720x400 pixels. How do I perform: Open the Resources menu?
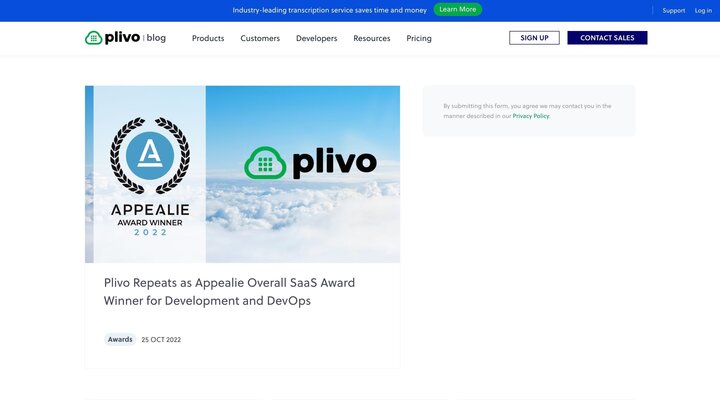click(x=371, y=38)
